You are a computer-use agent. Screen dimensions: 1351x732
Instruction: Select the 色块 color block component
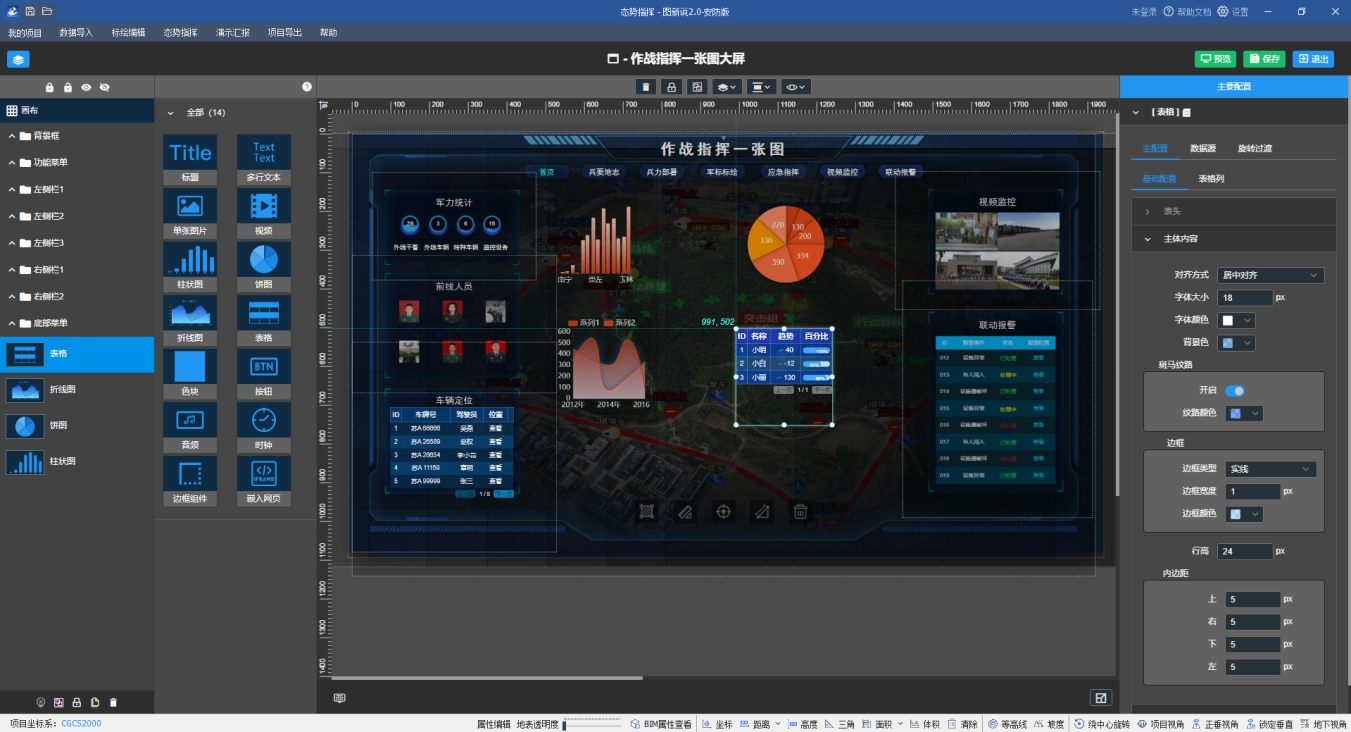190,374
